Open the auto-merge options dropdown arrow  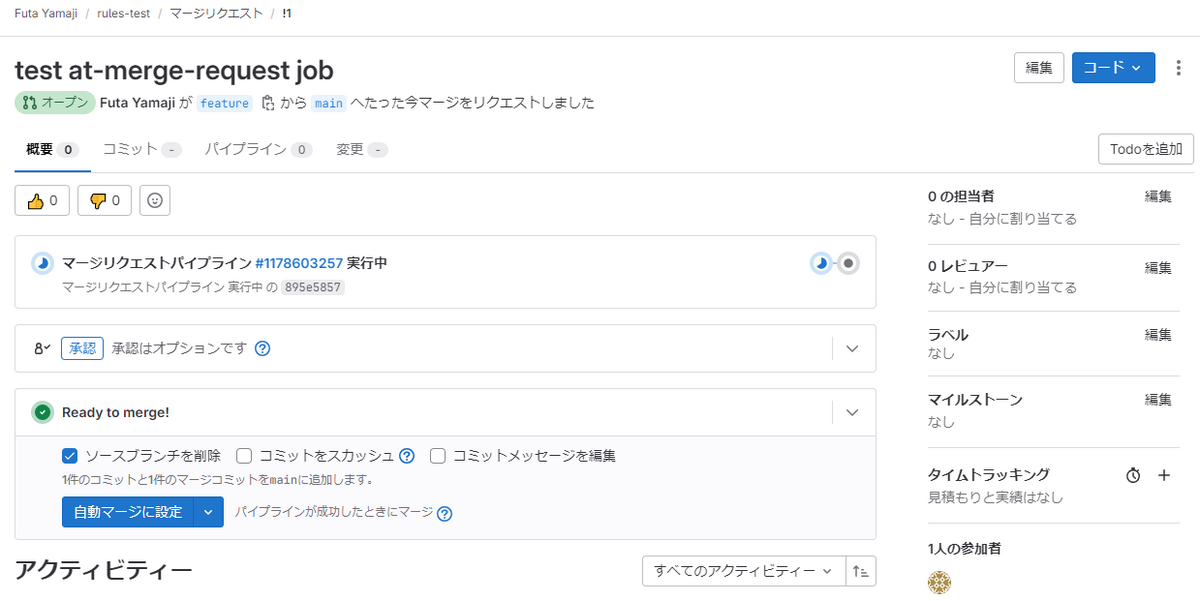[208, 512]
